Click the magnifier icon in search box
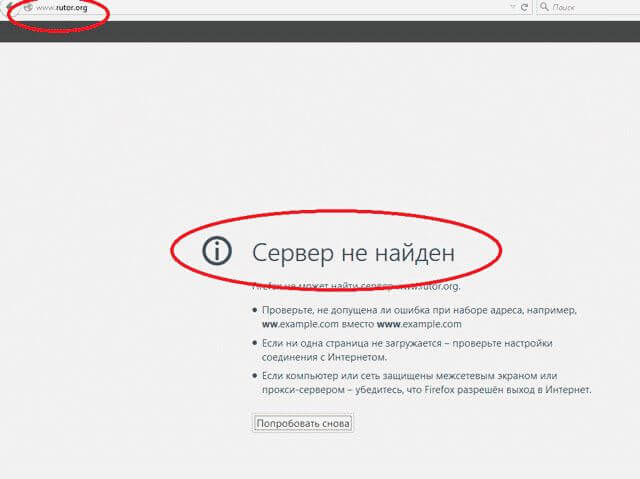The width and height of the screenshot is (640, 479). 544,7
